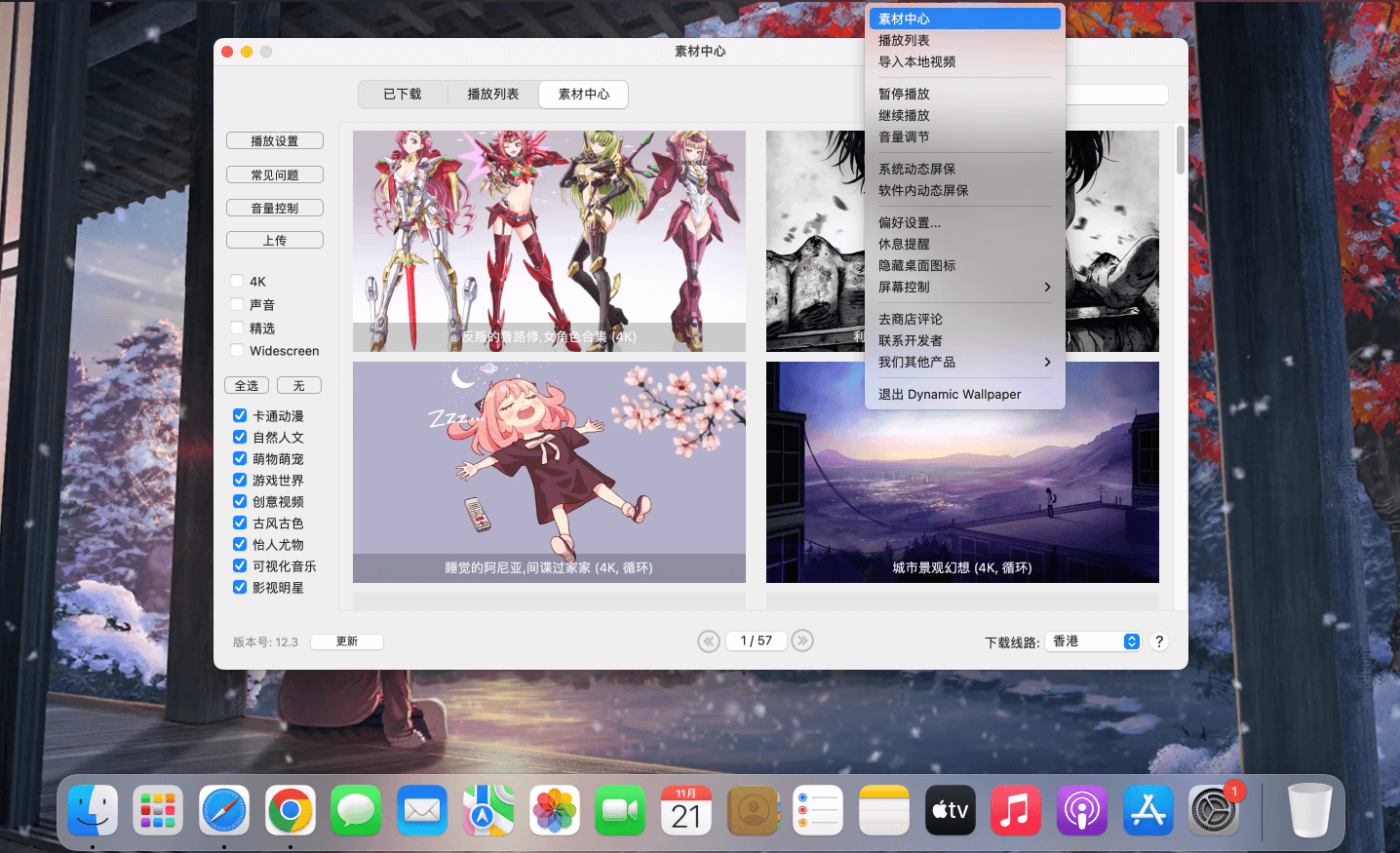This screenshot has height=853, width=1400.
Task: Expand the 我们其他产品 submenu
Action: (x=964, y=363)
